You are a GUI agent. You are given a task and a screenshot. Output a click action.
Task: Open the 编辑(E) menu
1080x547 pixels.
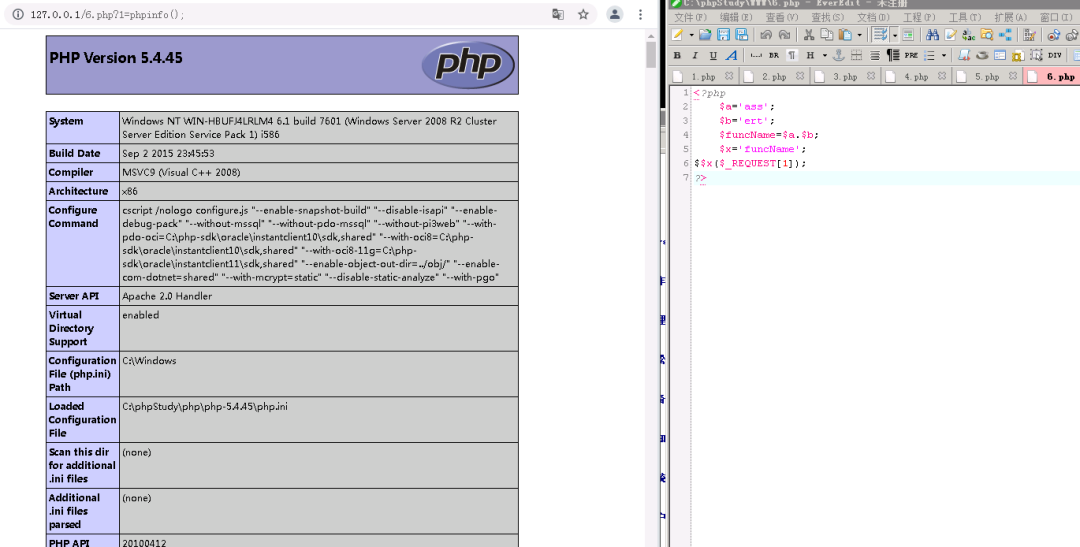point(736,17)
